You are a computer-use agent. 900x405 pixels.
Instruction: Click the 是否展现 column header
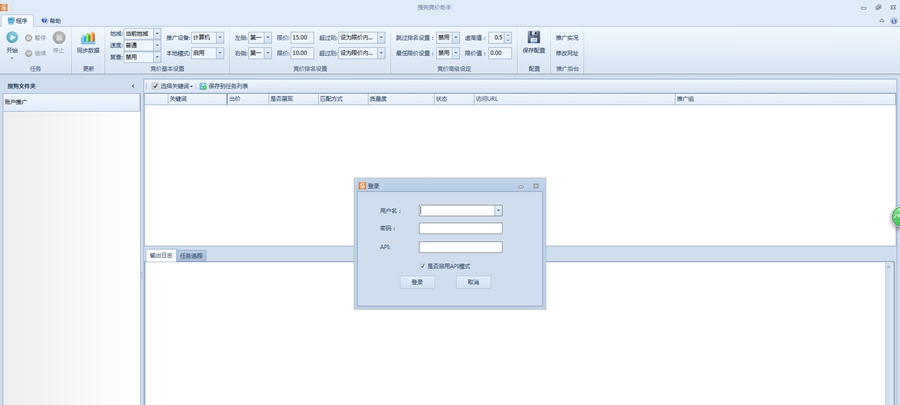(293, 99)
